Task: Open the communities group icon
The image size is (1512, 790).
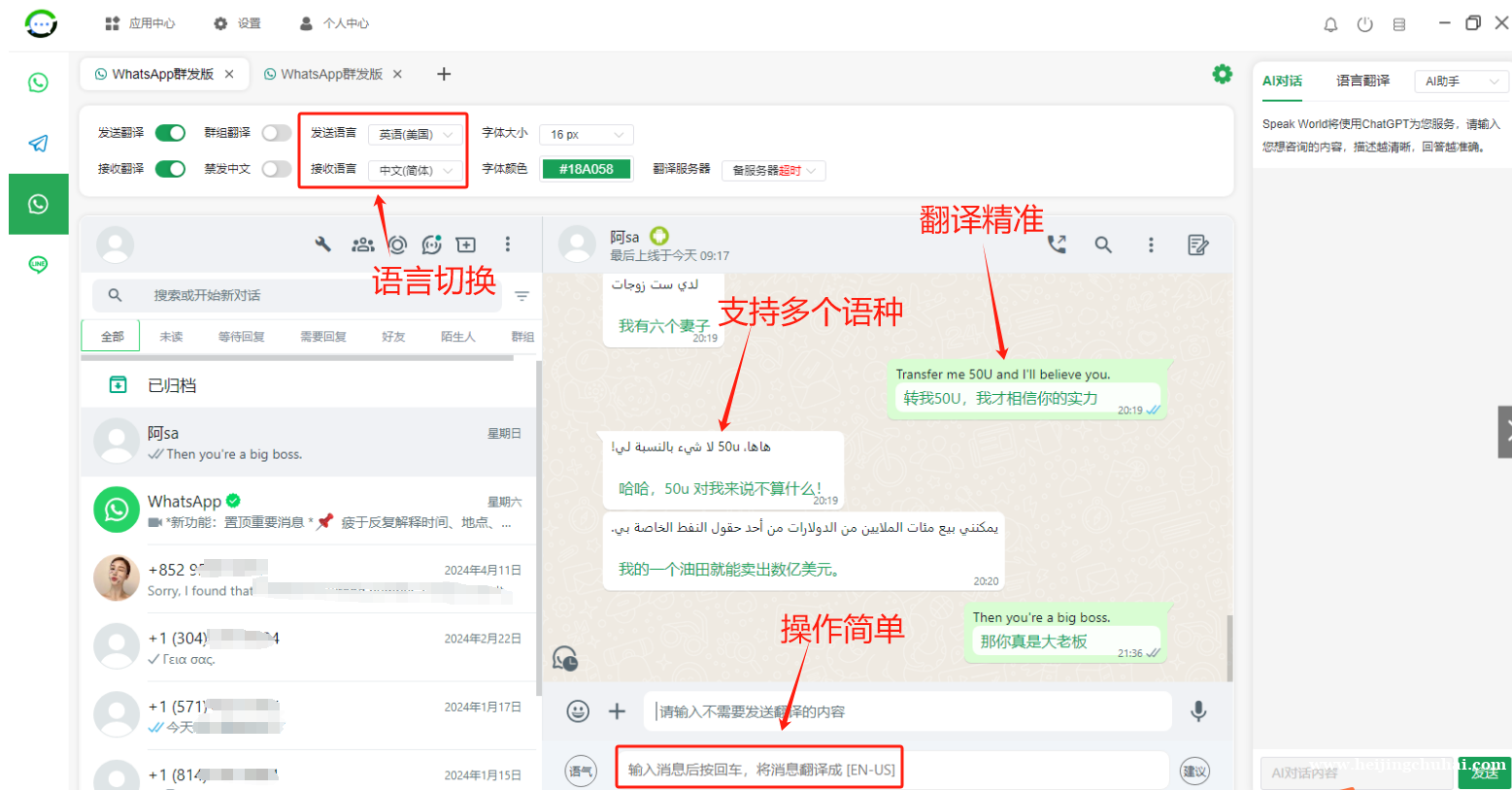Action: point(363,245)
